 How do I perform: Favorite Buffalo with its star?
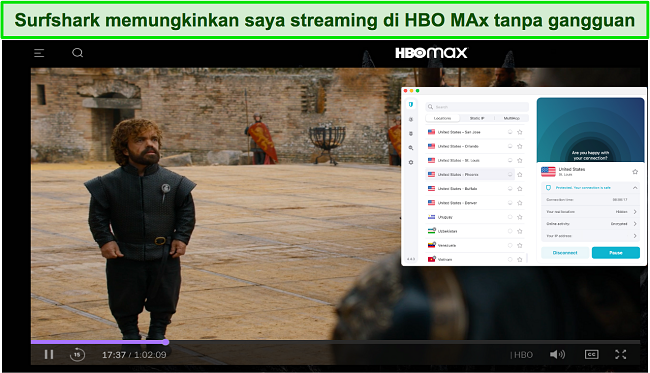click(x=520, y=189)
